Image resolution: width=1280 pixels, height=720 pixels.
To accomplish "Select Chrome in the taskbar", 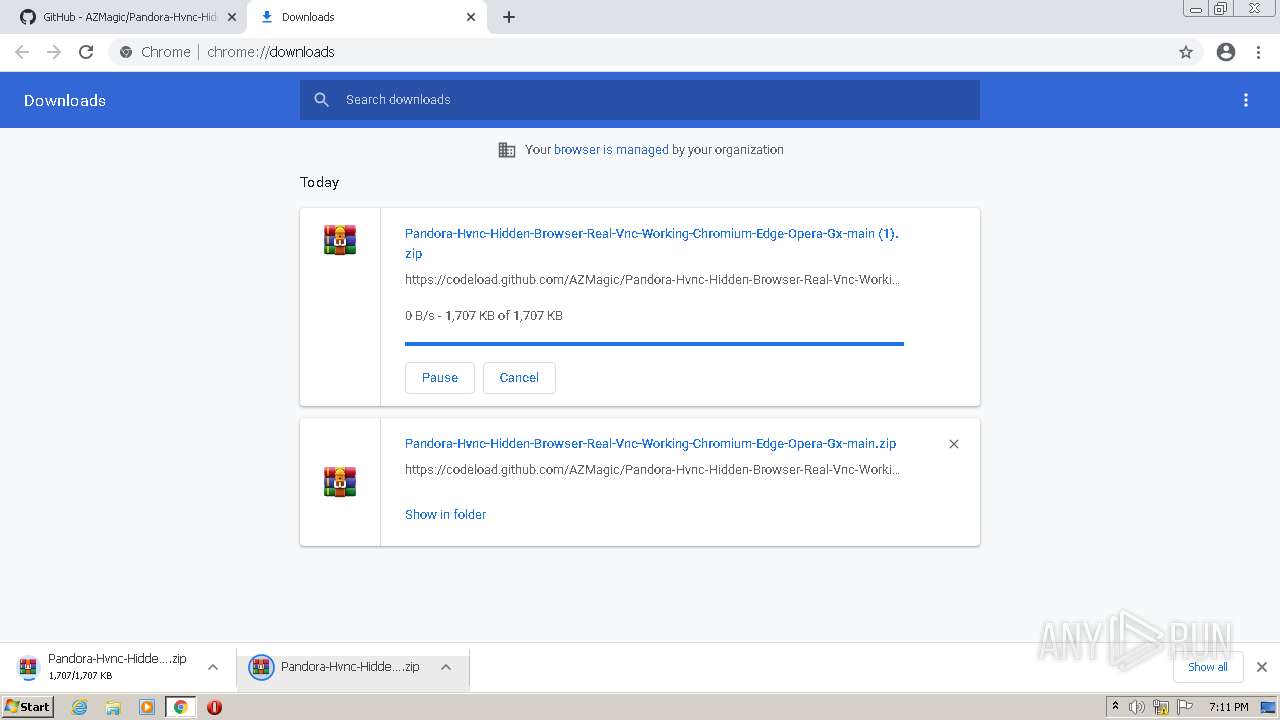I will point(180,707).
